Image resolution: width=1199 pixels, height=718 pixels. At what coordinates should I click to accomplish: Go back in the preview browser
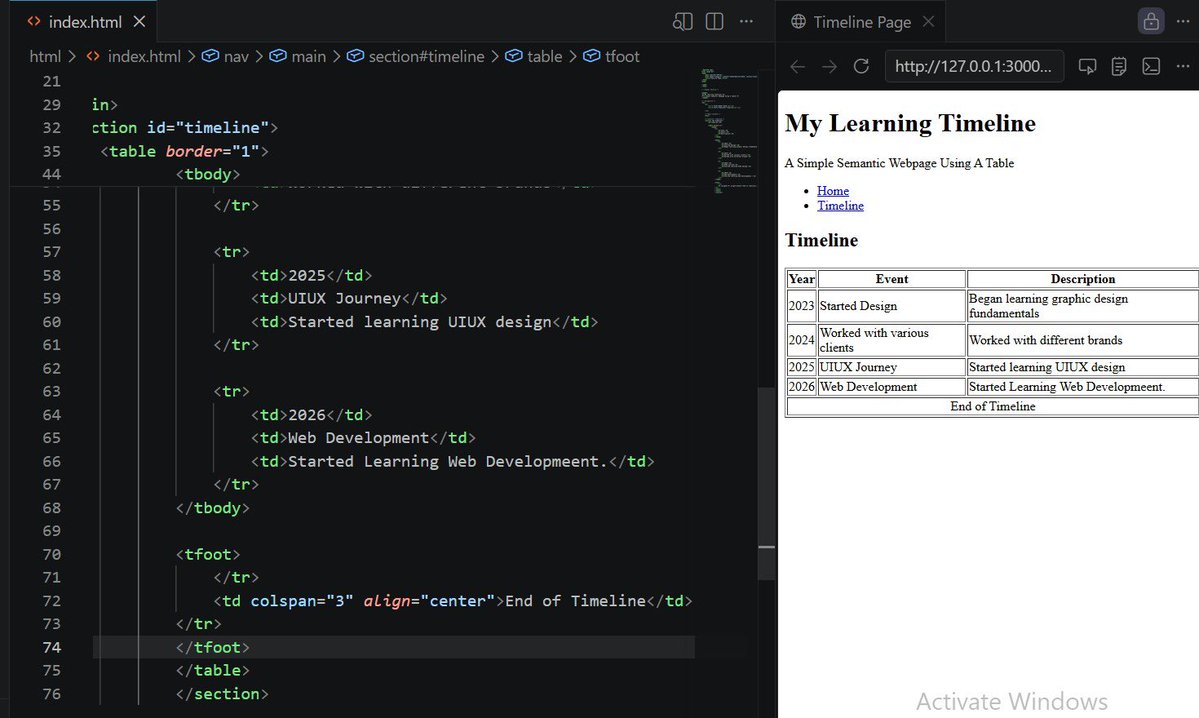click(798, 67)
